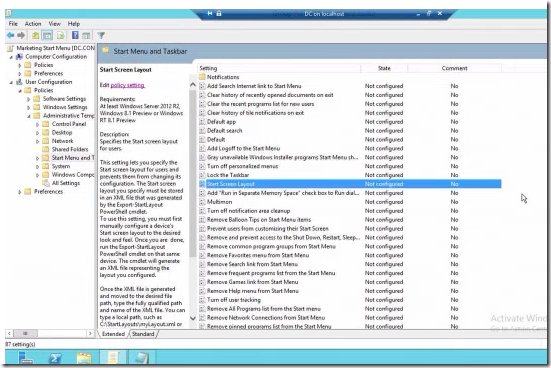Collapse the Computer Configuration node
This screenshot has height=368, width=551.
pos(11,57)
